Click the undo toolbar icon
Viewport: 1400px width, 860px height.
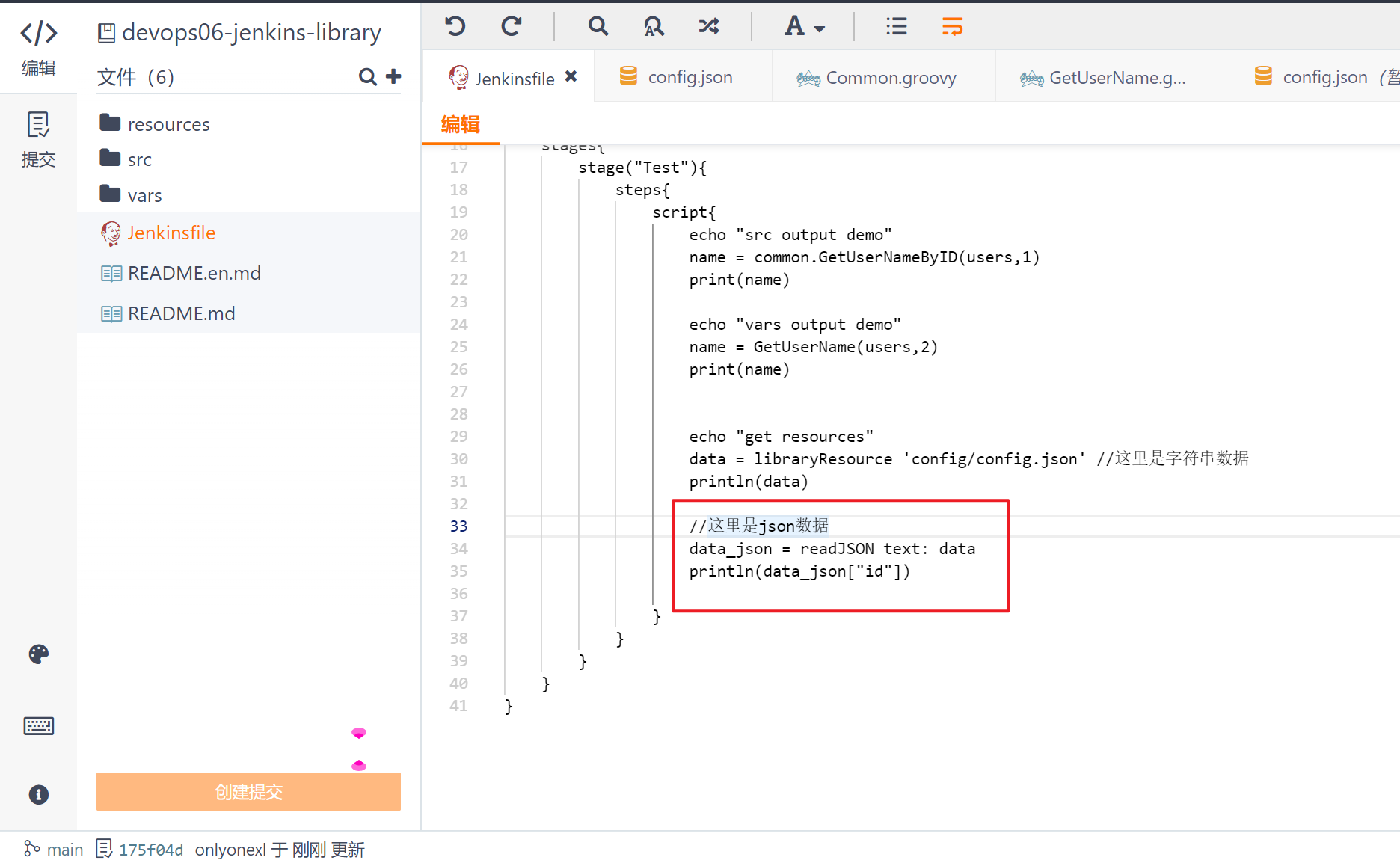(455, 27)
